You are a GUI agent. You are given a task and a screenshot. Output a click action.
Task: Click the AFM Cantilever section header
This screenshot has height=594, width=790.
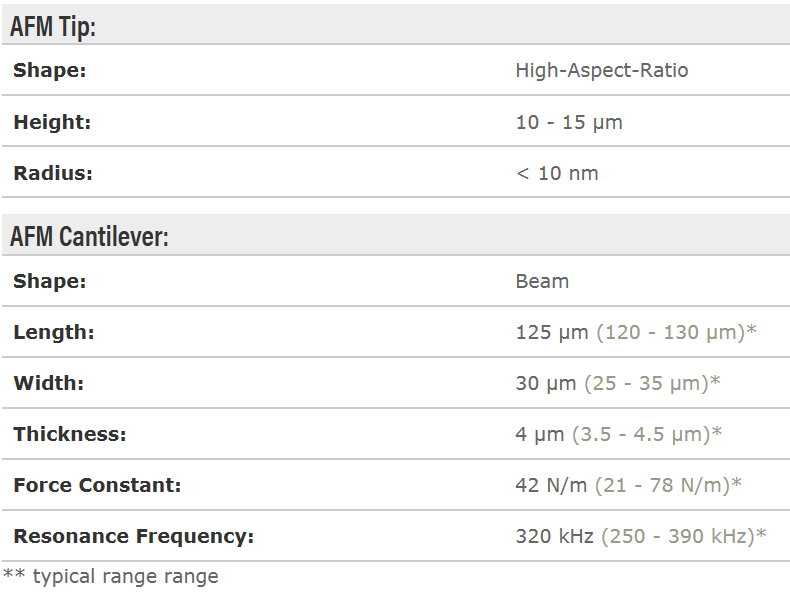pos(89,237)
